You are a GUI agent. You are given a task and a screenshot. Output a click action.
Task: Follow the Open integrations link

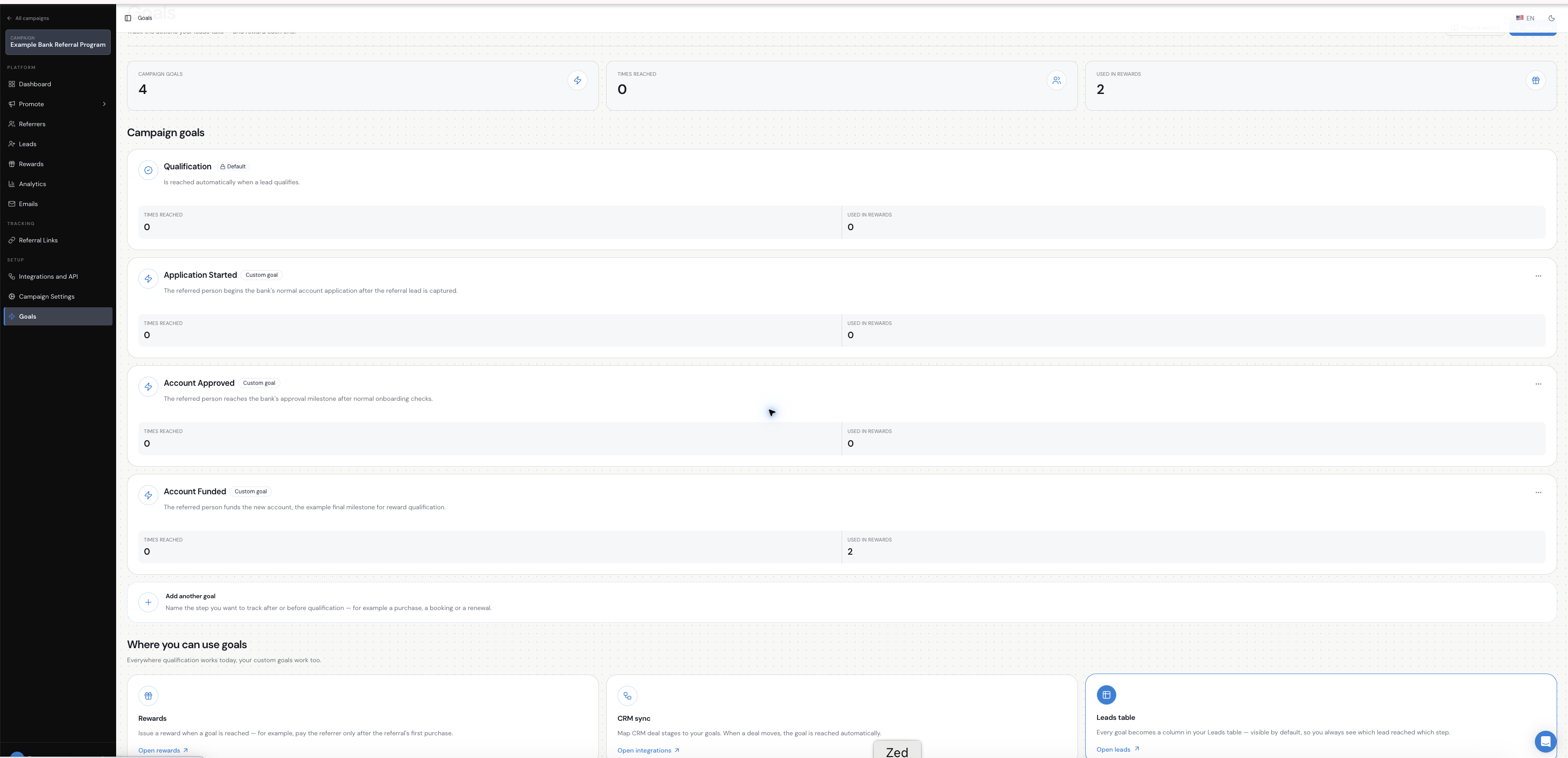[647, 751]
